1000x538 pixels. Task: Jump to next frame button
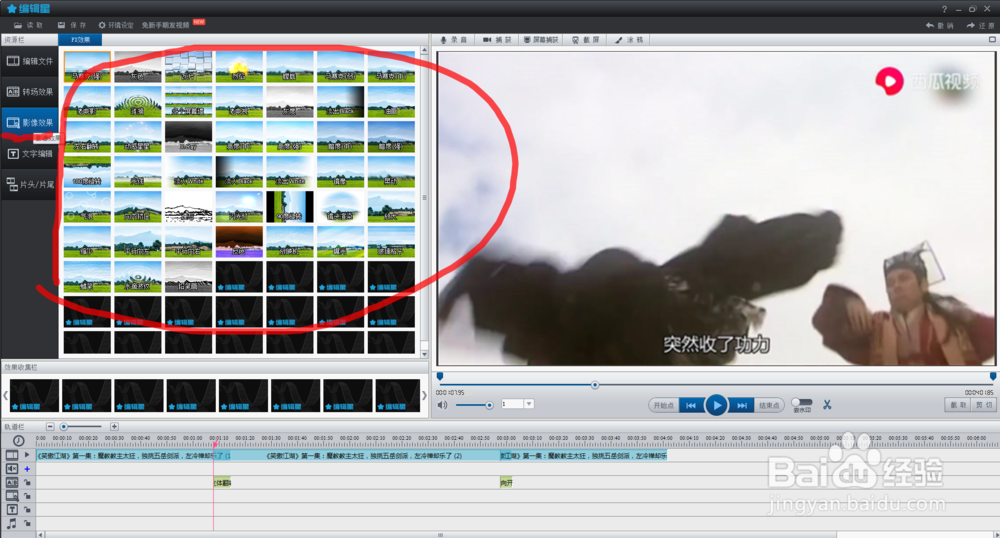[x=742, y=405]
